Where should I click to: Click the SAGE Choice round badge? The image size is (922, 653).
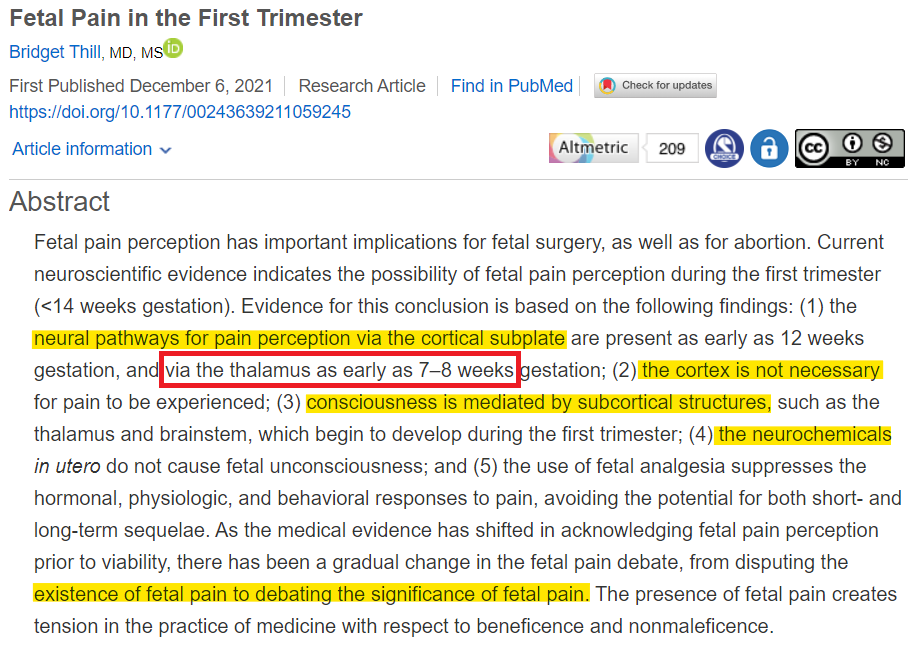pyautogui.click(x=724, y=148)
